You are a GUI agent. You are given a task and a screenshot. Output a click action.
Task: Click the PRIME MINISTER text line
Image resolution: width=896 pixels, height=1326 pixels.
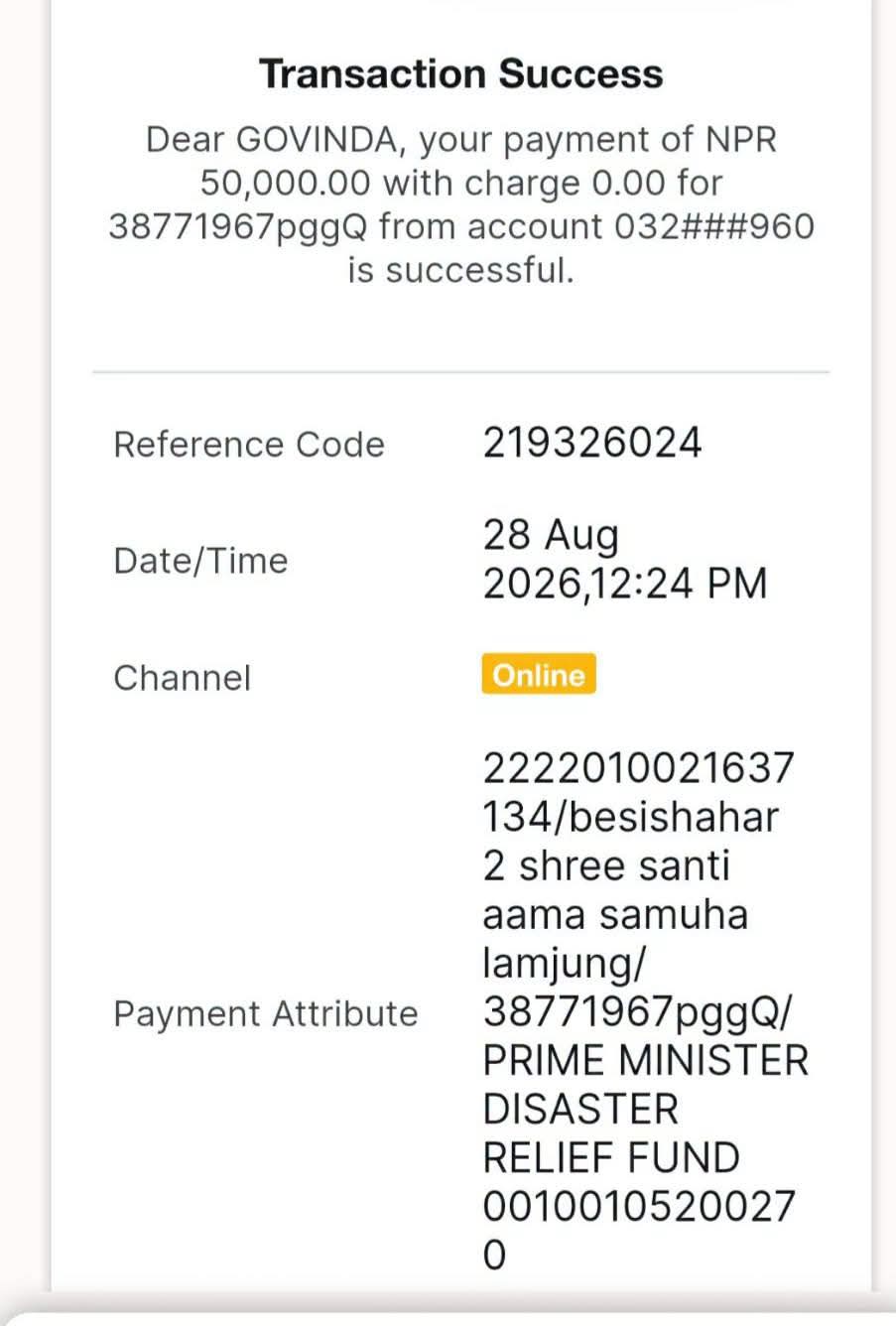click(x=646, y=1060)
